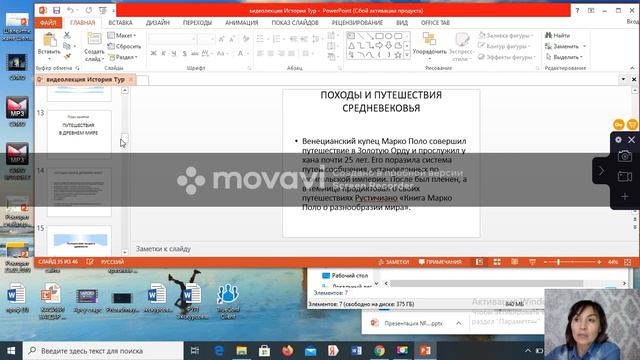
Task: Click Movavi video recording icon
Action: 624,176
